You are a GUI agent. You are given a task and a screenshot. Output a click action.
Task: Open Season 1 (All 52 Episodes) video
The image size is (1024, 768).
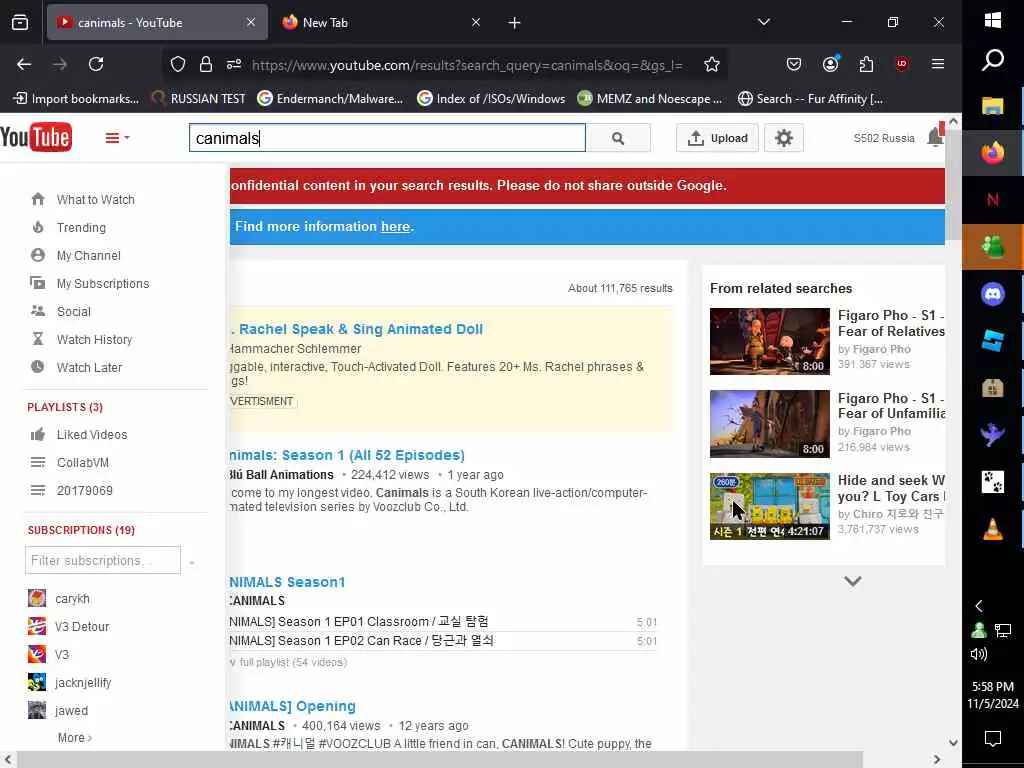[347, 455]
